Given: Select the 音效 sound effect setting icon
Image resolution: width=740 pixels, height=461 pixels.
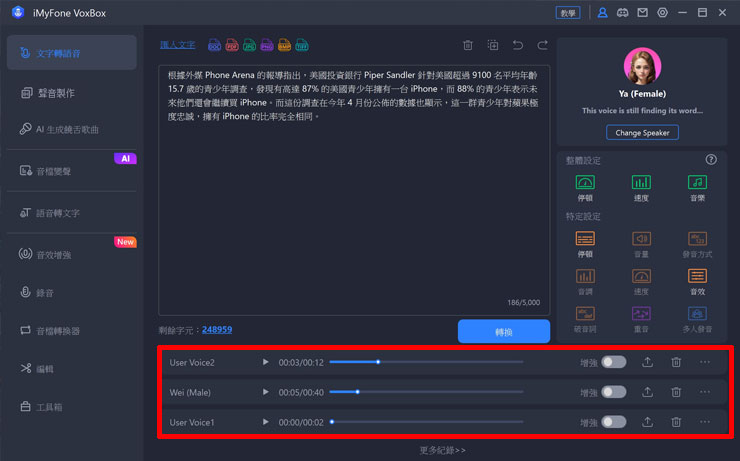Looking at the screenshot, I should tap(697, 282).
